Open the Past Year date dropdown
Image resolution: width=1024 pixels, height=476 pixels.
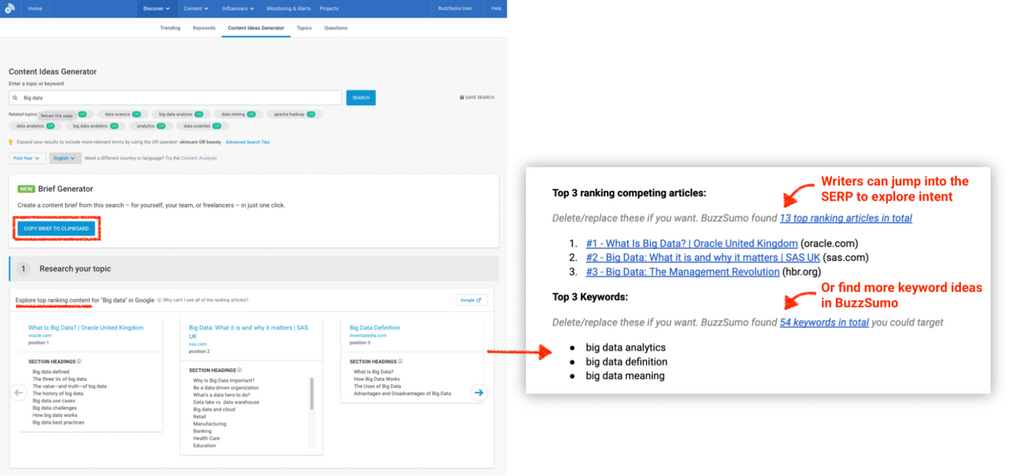pyautogui.click(x=26, y=158)
